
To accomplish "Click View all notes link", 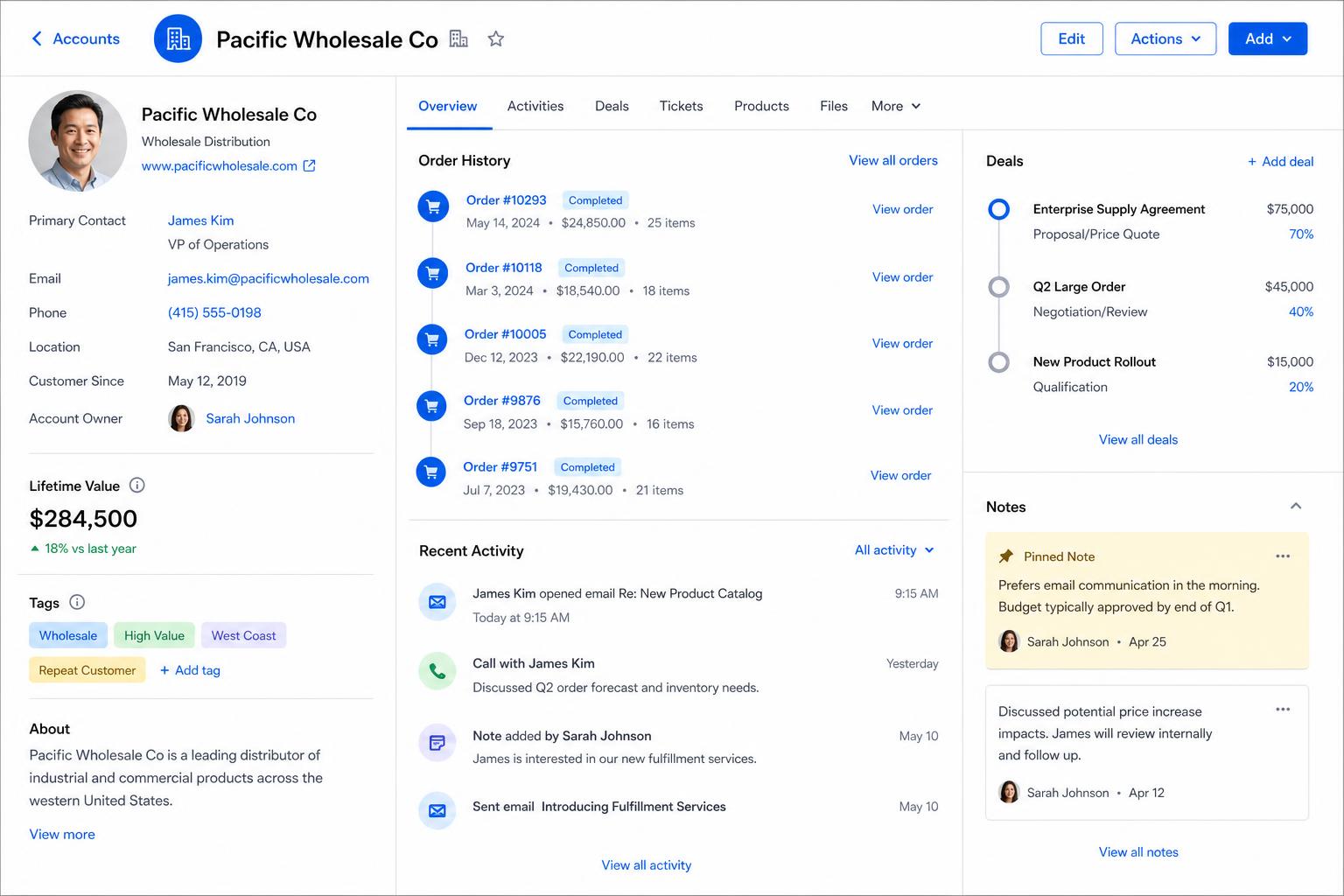I will coord(1138,851).
